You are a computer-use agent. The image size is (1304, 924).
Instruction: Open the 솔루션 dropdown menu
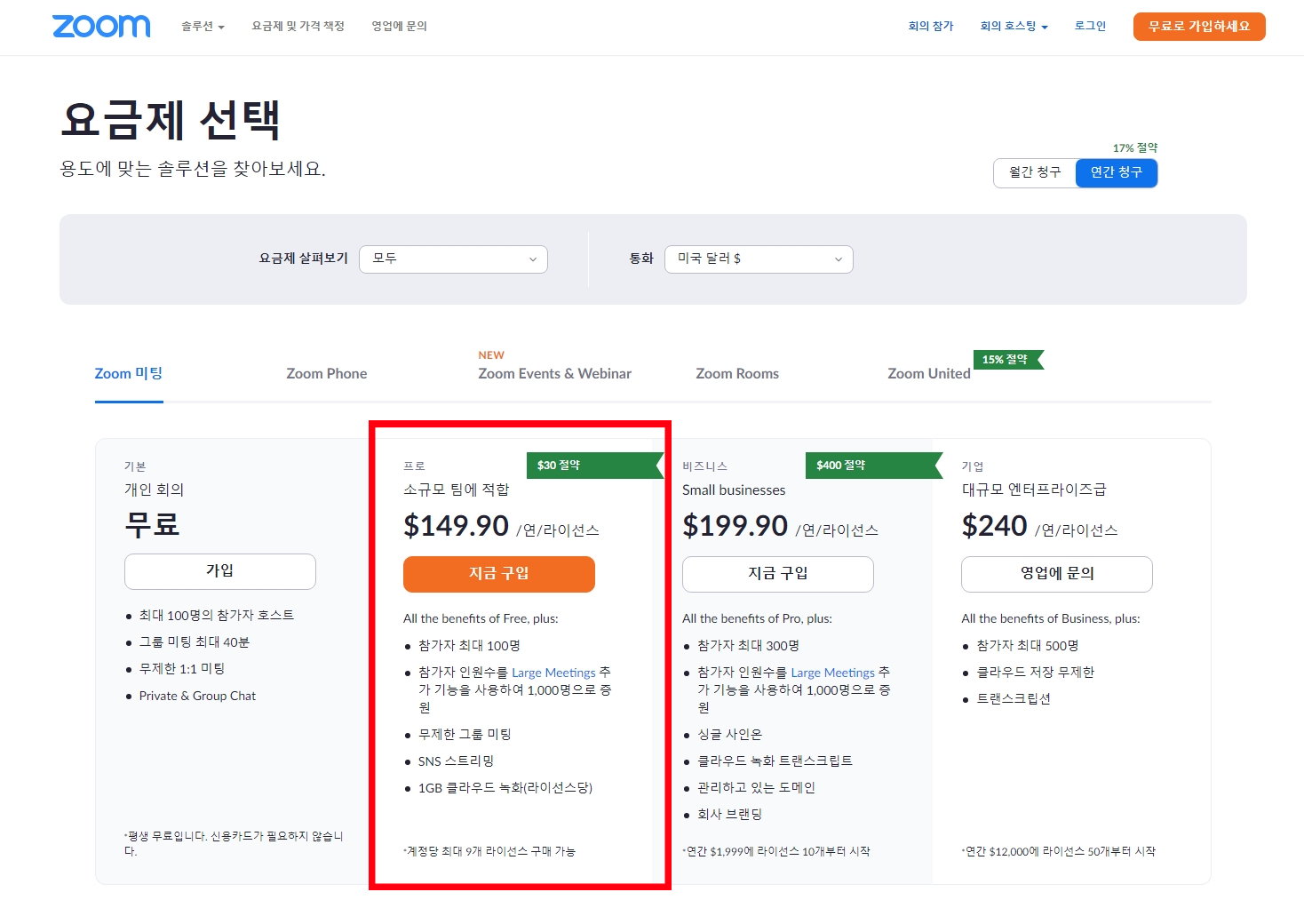point(203,27)
